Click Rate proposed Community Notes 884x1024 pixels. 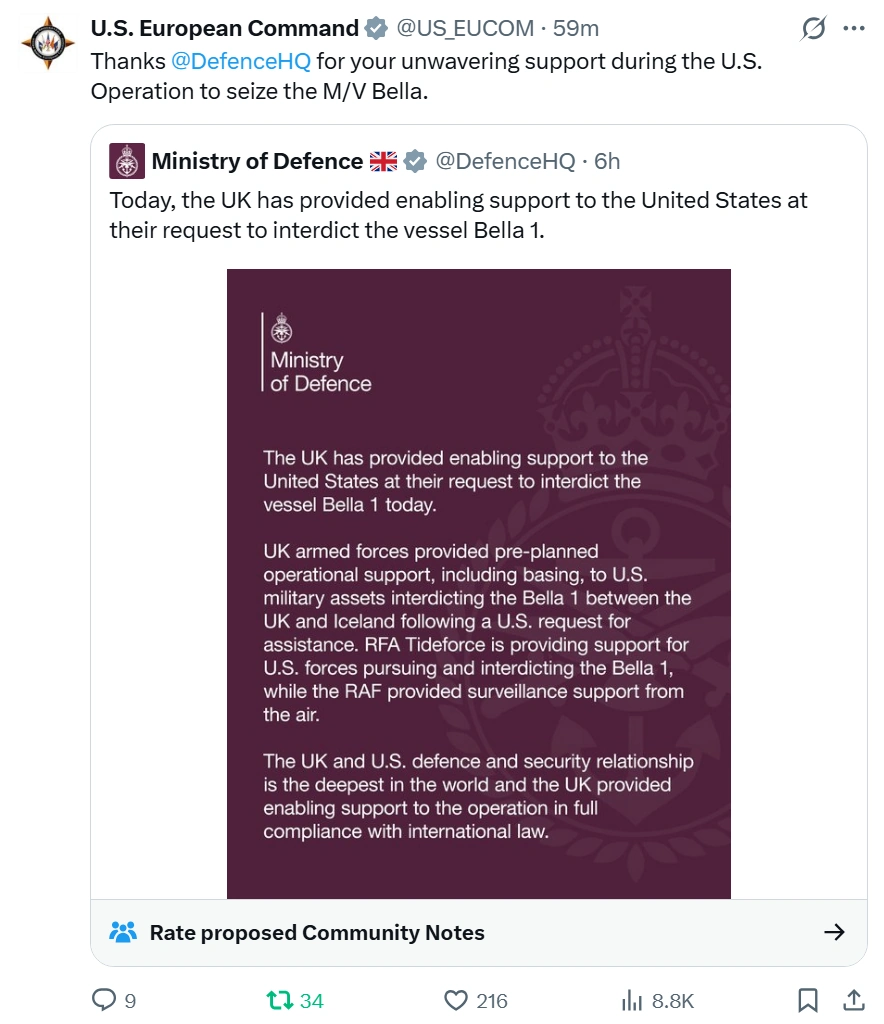click(x=317, y=933)
